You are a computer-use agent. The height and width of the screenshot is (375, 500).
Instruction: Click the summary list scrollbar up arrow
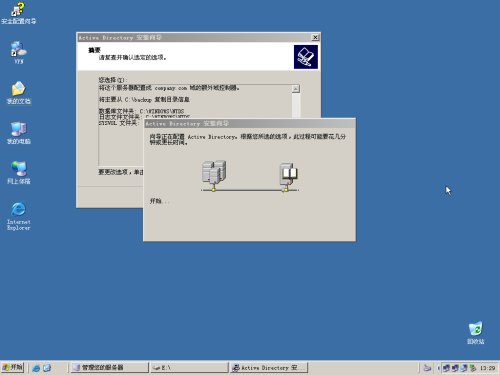pyautogui.click(x=296, y=89)
